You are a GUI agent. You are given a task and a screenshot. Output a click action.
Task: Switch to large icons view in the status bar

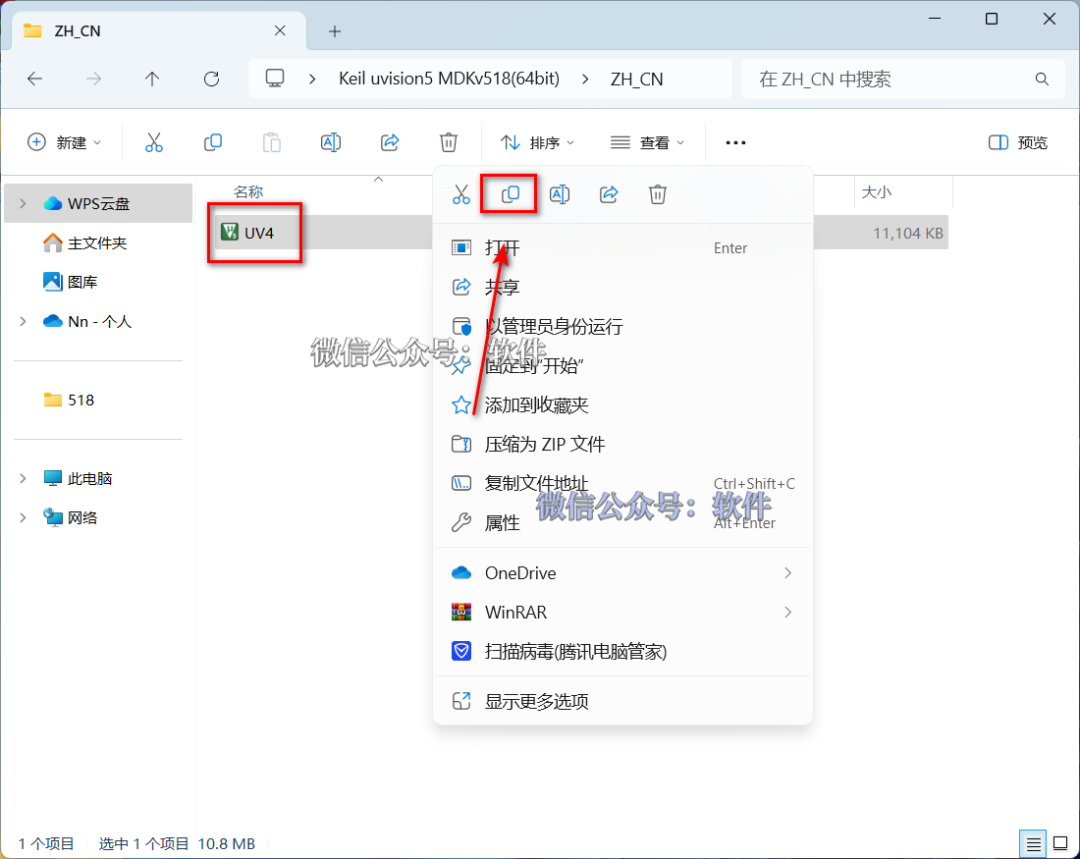tap(1061, 843)
